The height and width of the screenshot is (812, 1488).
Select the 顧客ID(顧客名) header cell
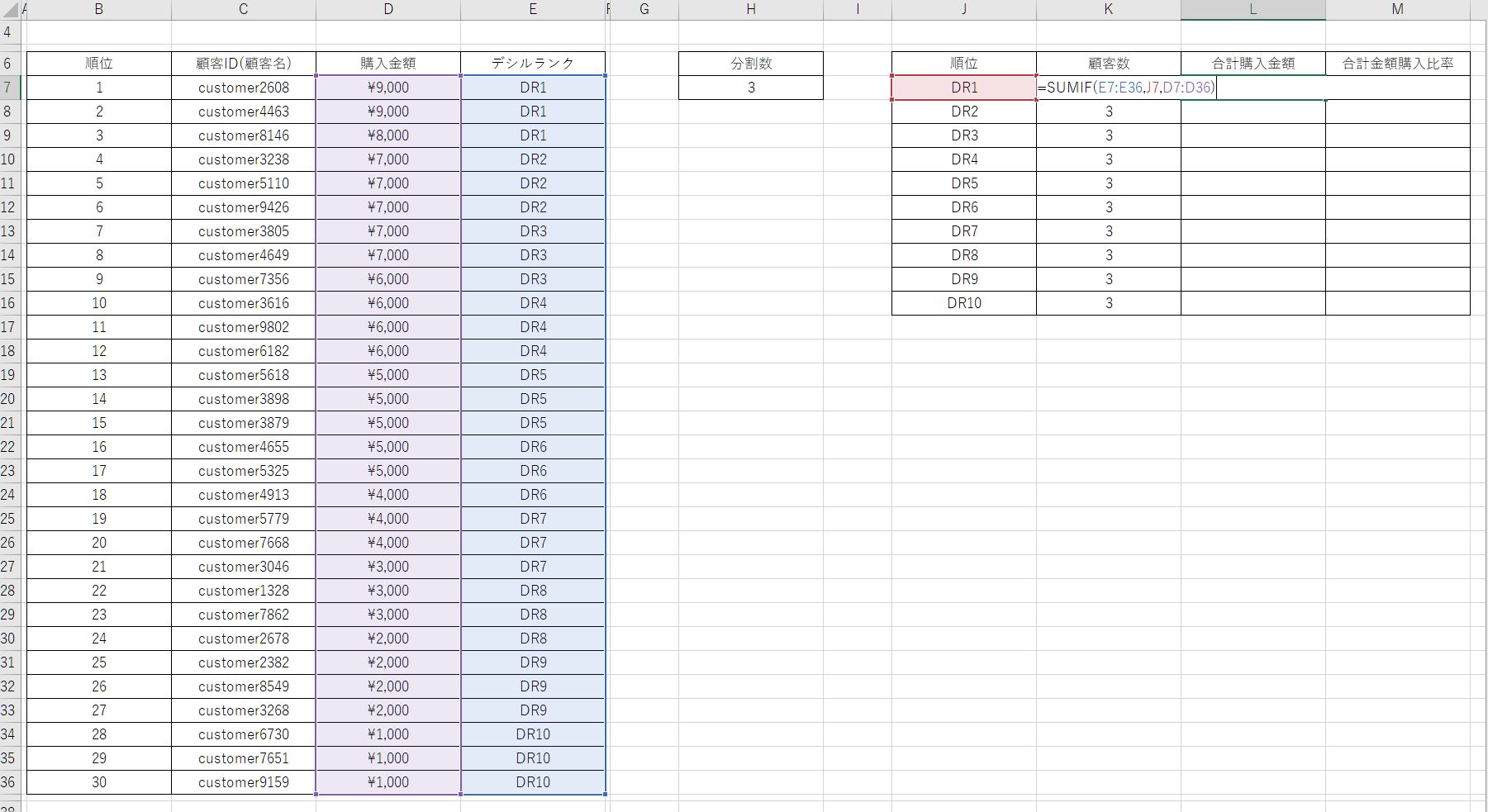coord(244,64)
